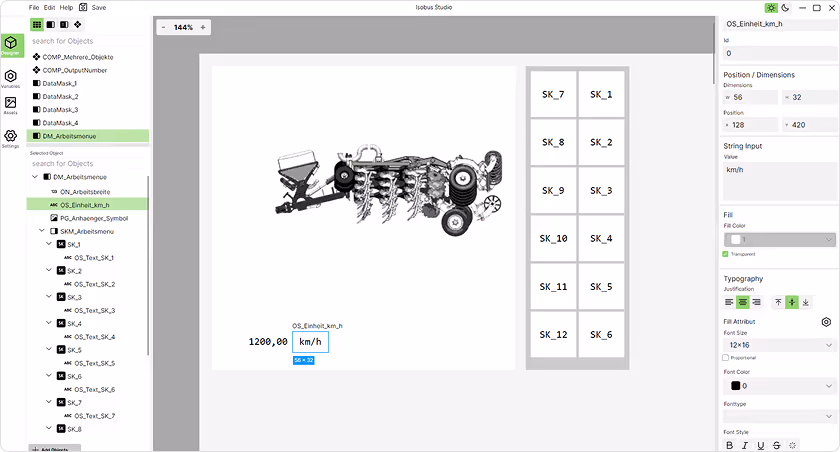
Task: Click the SK_10 softkey on canvas
Action: [553, 238]
